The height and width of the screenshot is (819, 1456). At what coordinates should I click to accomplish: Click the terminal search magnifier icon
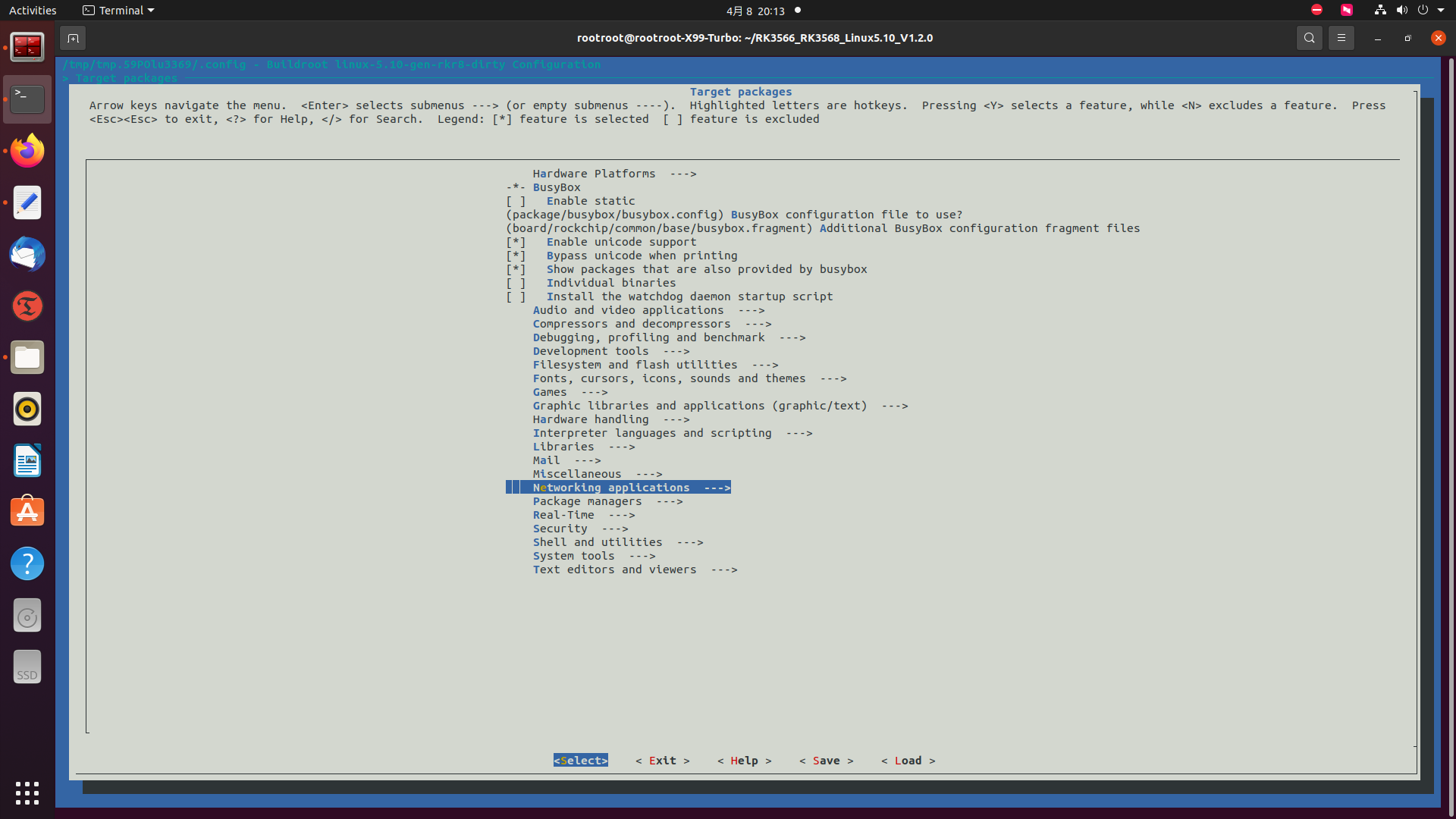1309,38
